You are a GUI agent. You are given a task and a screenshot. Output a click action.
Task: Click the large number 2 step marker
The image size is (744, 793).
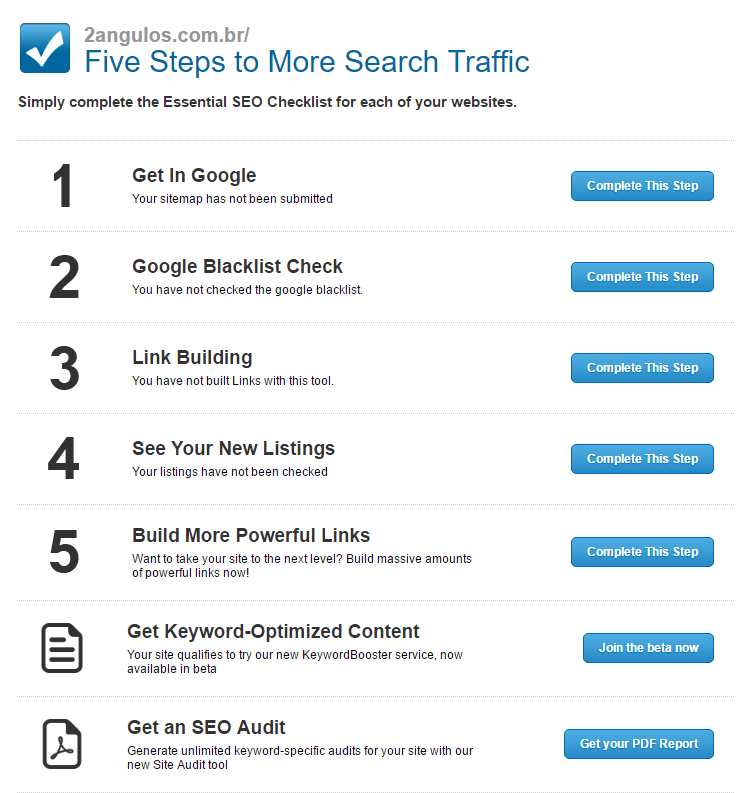pyautogui.click(x=64, y=277)
